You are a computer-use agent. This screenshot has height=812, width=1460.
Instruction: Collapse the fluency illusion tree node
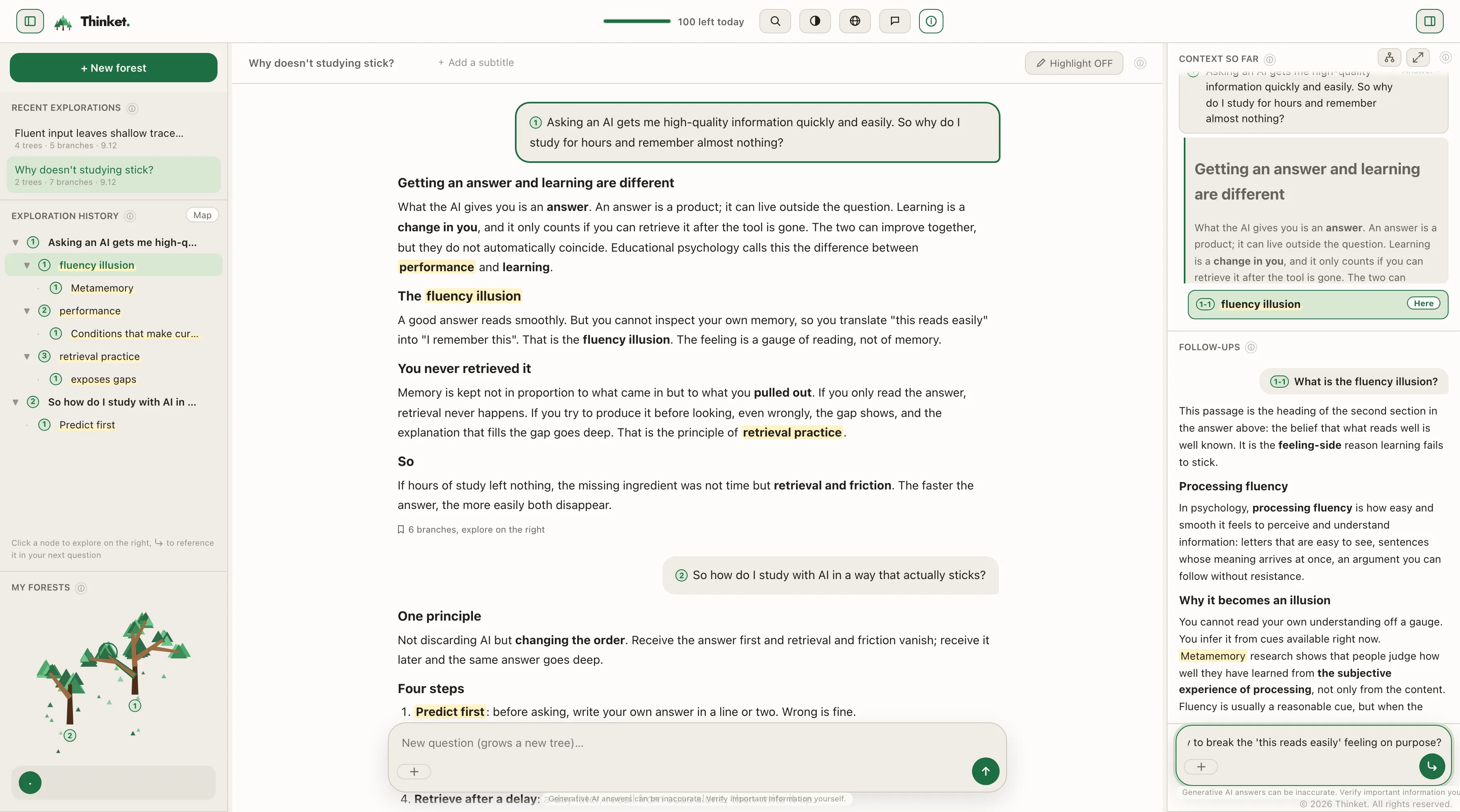pos(26,265)
